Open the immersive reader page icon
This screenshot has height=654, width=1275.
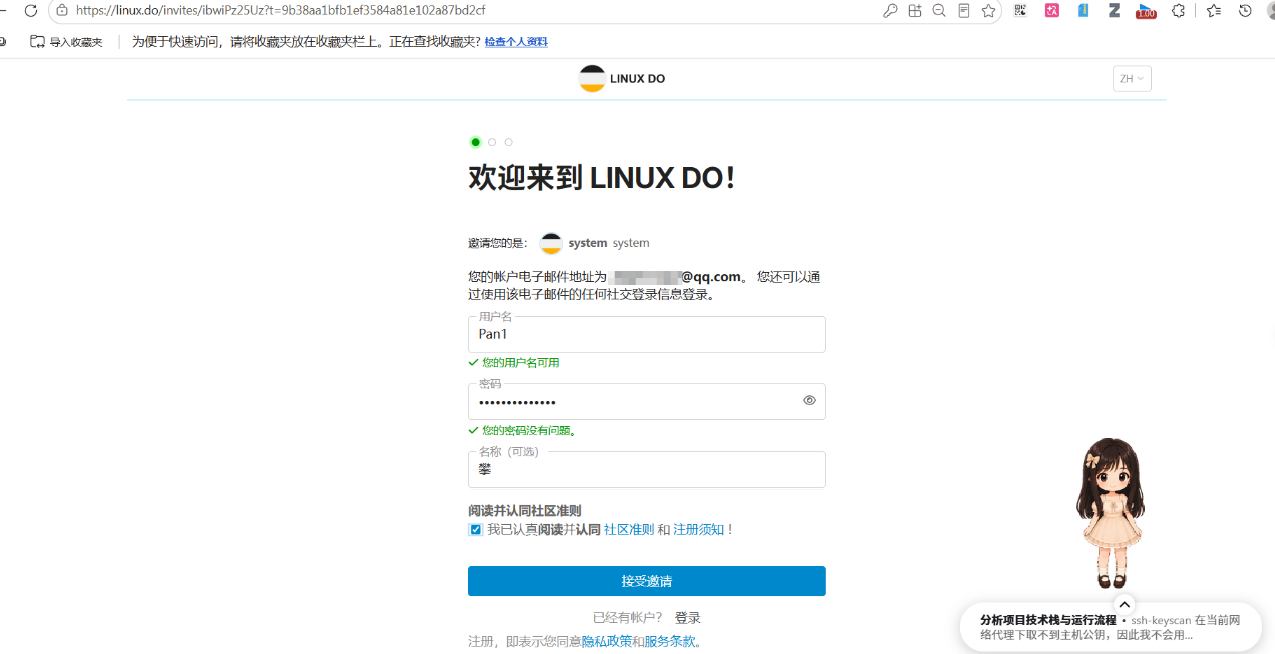[964, 11]
